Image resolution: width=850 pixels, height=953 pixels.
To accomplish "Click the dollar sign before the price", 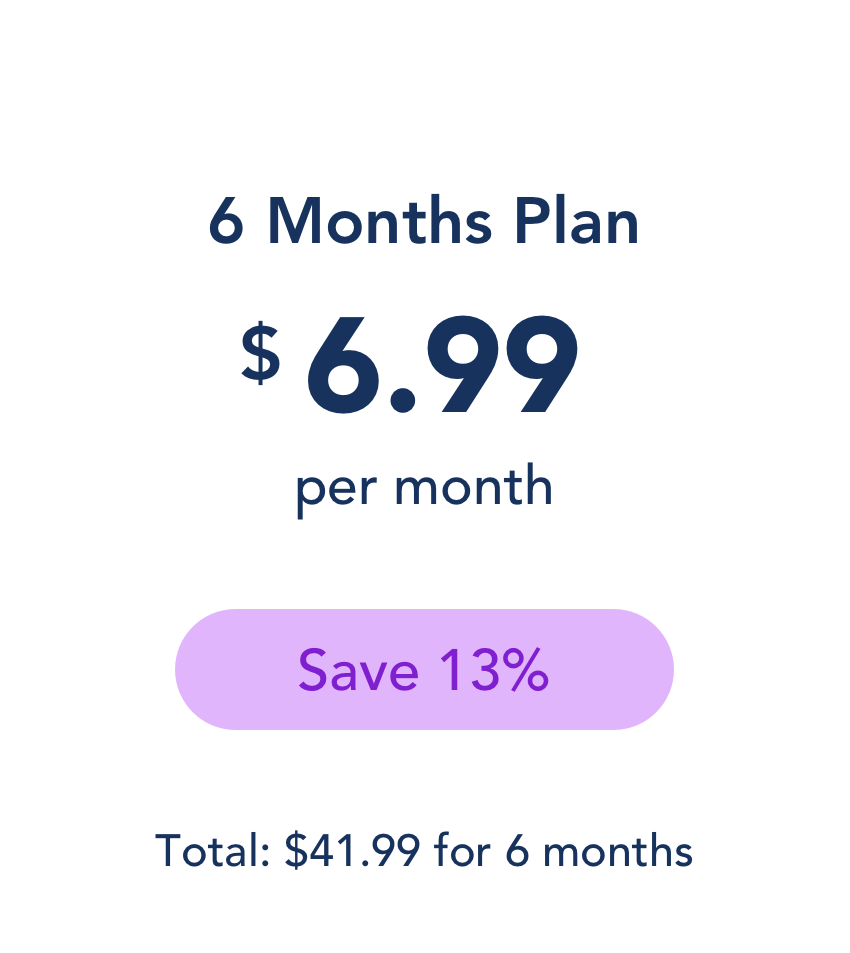I will tap(261, 353).
